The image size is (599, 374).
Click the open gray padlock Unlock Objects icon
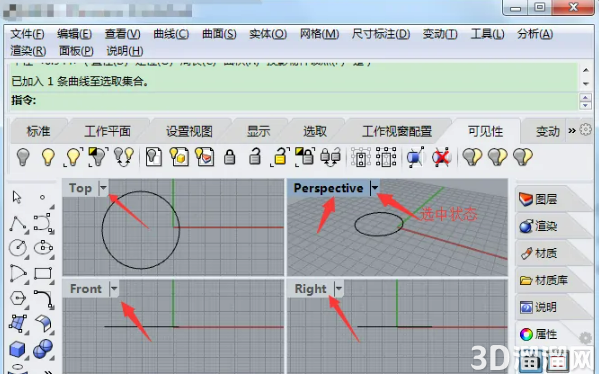click(255, 156)
